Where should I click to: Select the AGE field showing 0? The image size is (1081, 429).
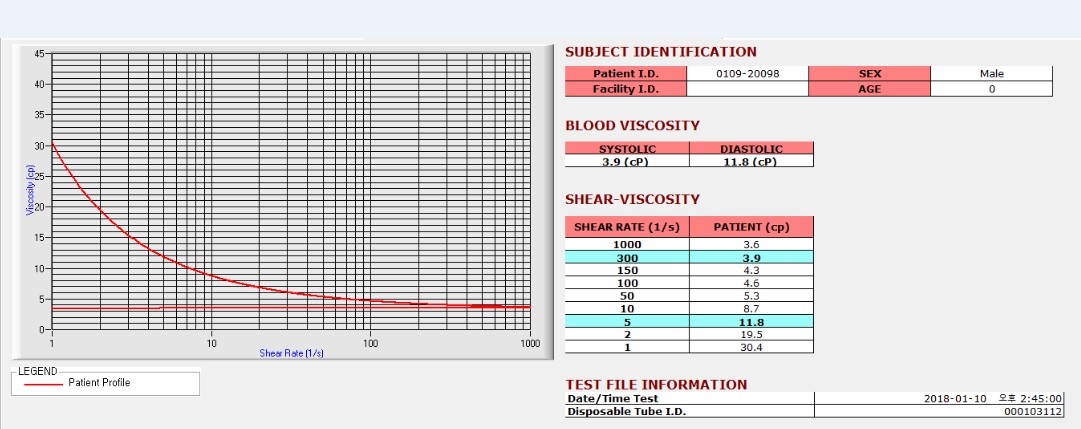pyautogui.click(x=991, y=89)
